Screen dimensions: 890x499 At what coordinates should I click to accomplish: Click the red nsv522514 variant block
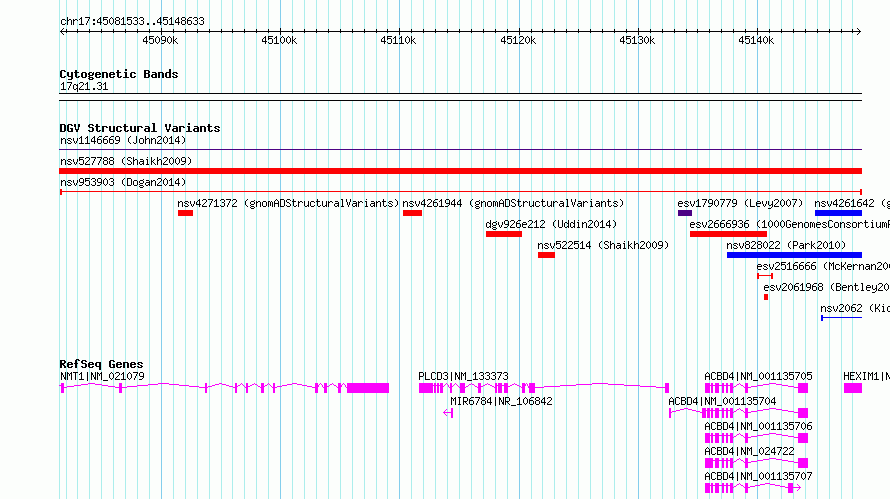click(x=547, y=255)
